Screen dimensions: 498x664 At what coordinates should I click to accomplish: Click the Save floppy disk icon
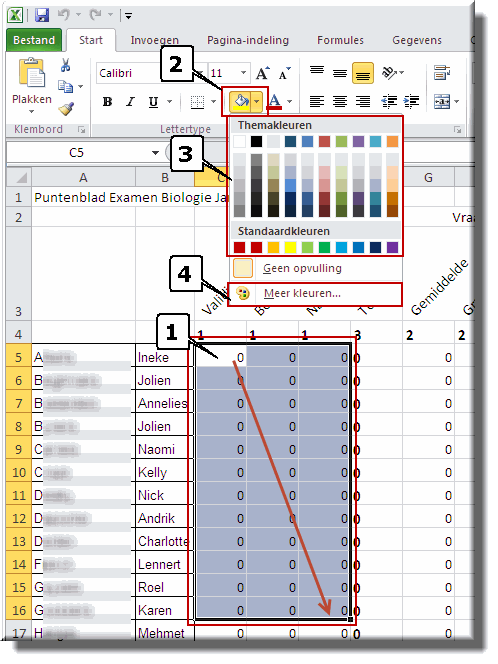pos(42,16)
